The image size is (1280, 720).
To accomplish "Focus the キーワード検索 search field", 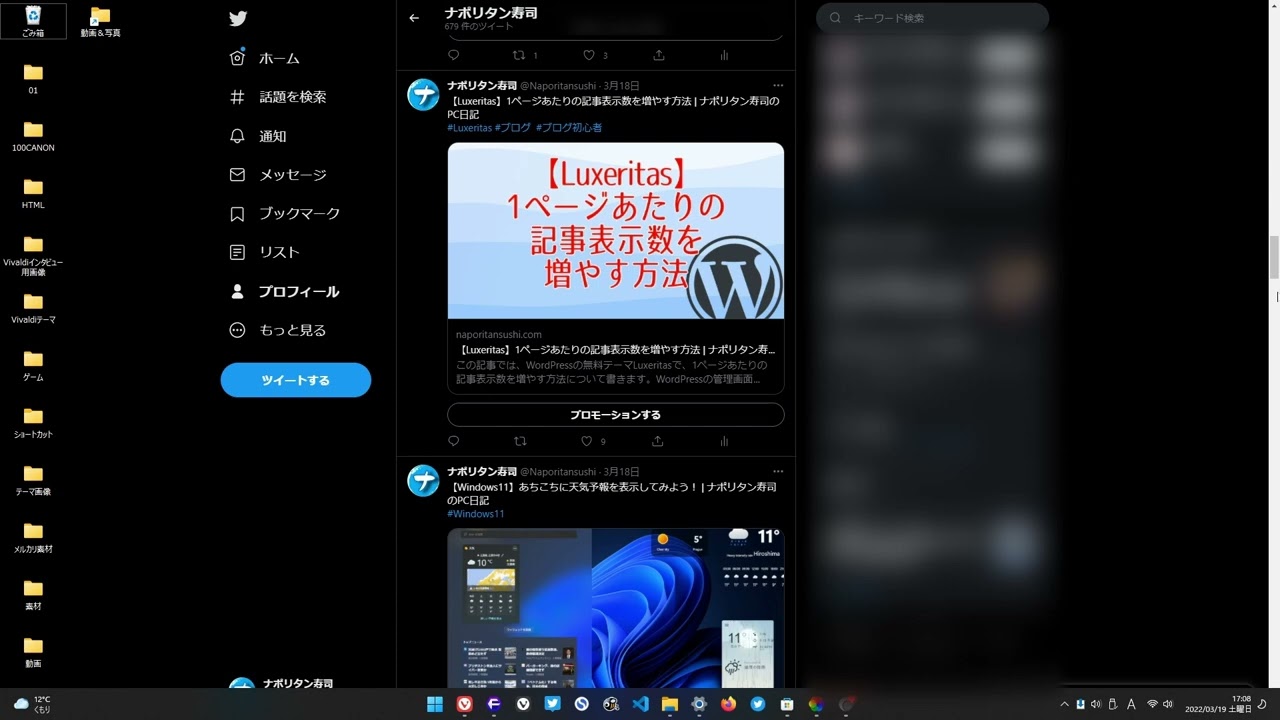I will tap(932, 18).
